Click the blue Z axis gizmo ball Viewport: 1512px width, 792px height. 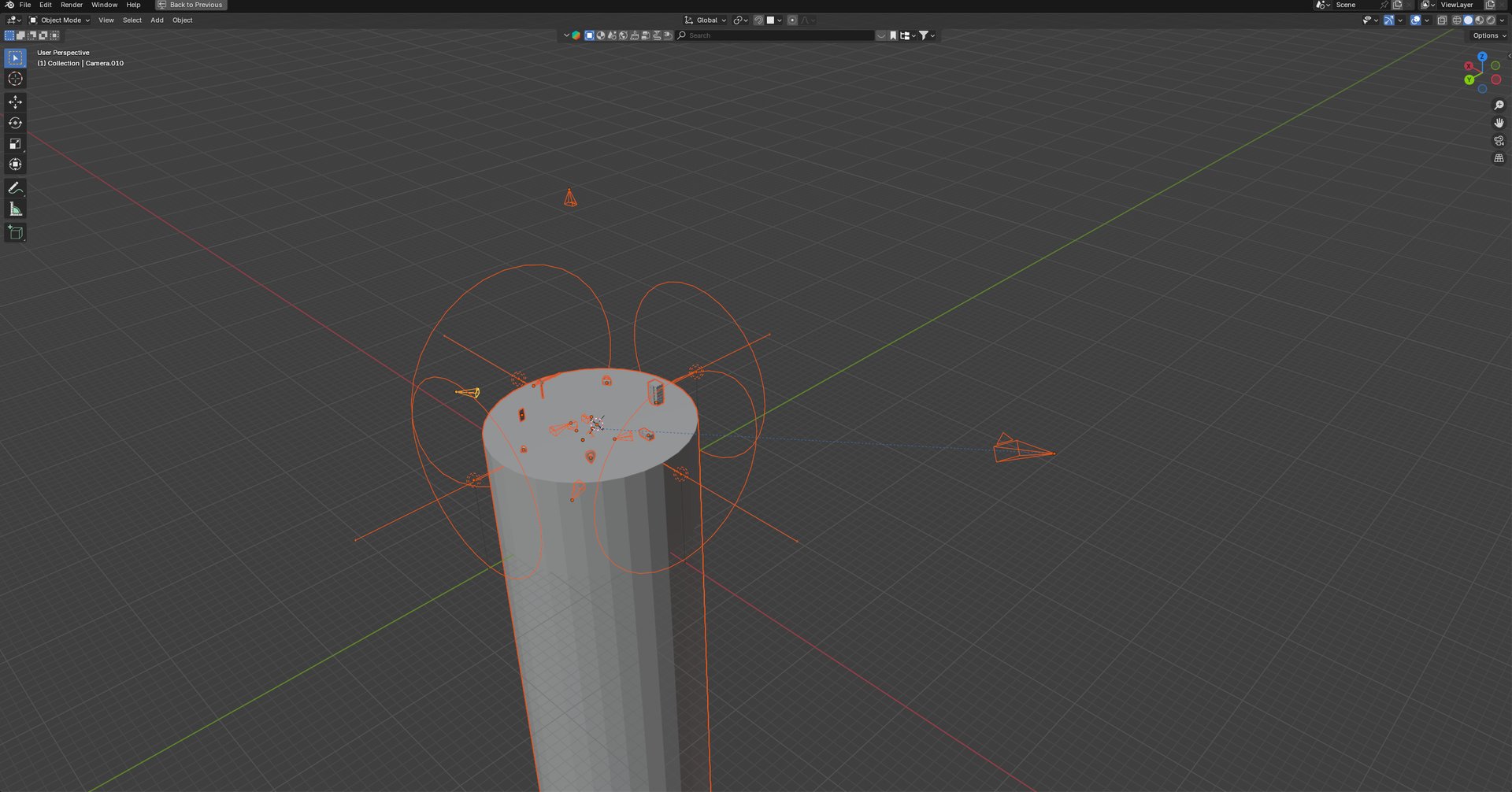pyautogui.click(x=1482, y=57)
